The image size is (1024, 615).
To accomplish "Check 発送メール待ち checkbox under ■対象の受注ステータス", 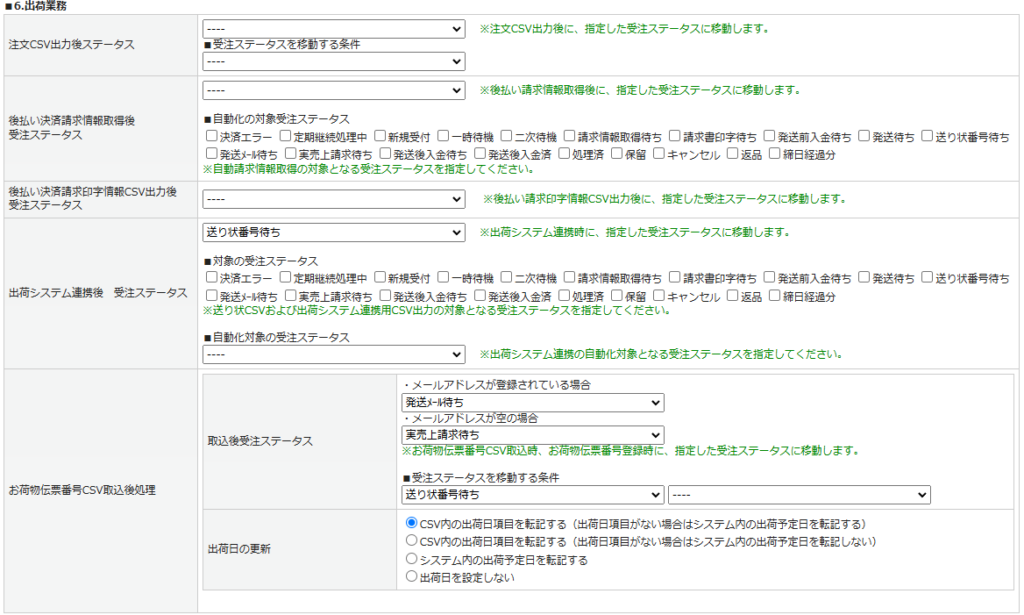I will (x=212, y=296).
